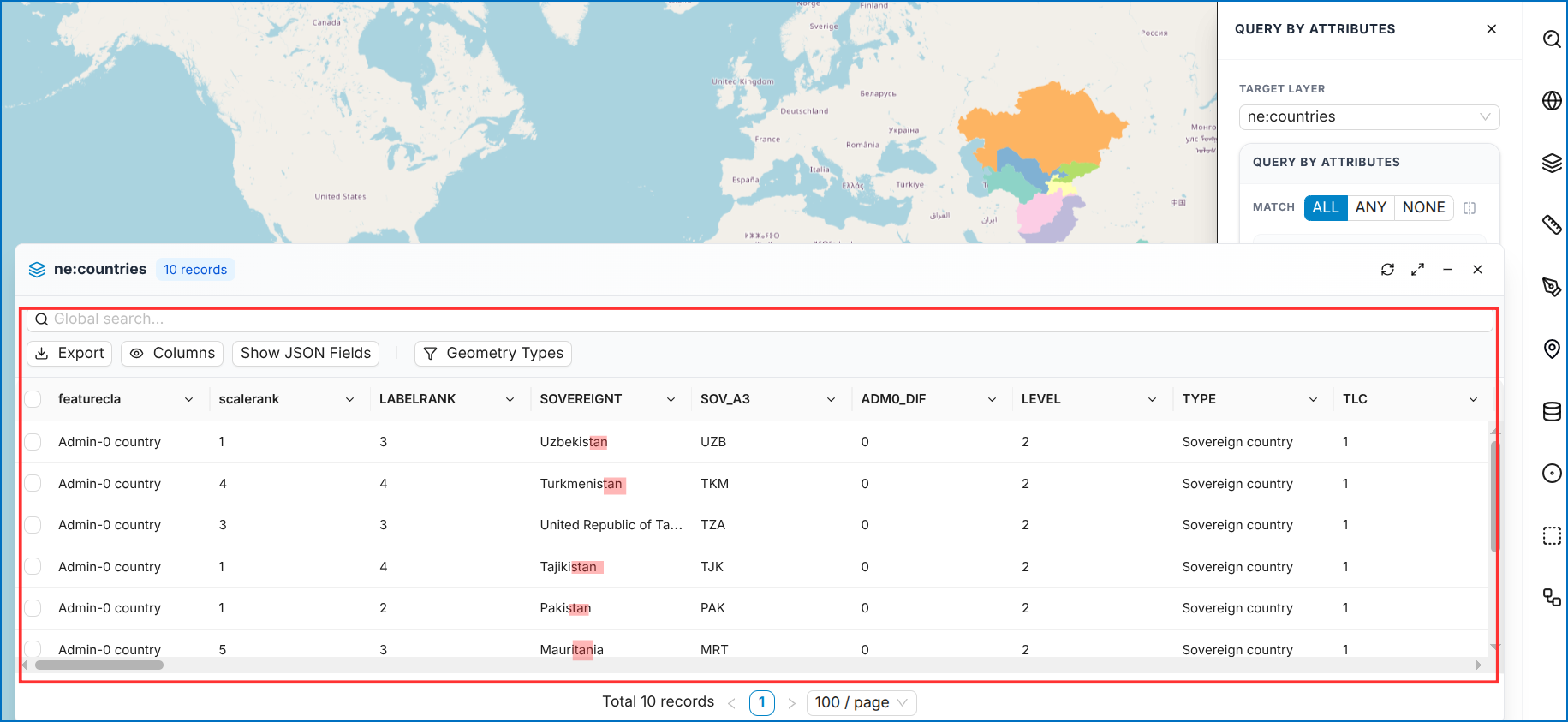1568x722 pixels.
Task: Open the database tool in sidebar
Action: click(1552, 411)
